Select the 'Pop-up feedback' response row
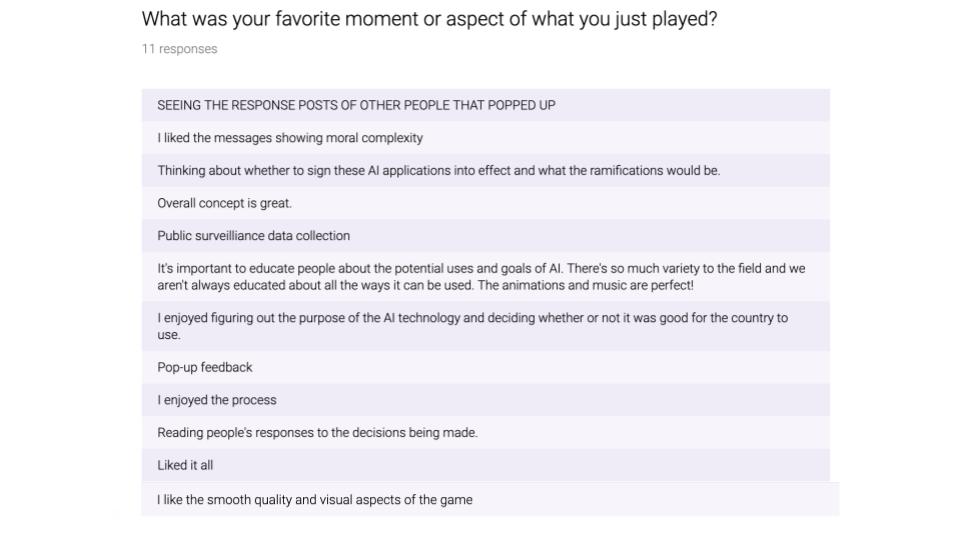The image size is (960, 540). [x=486, y=367]
